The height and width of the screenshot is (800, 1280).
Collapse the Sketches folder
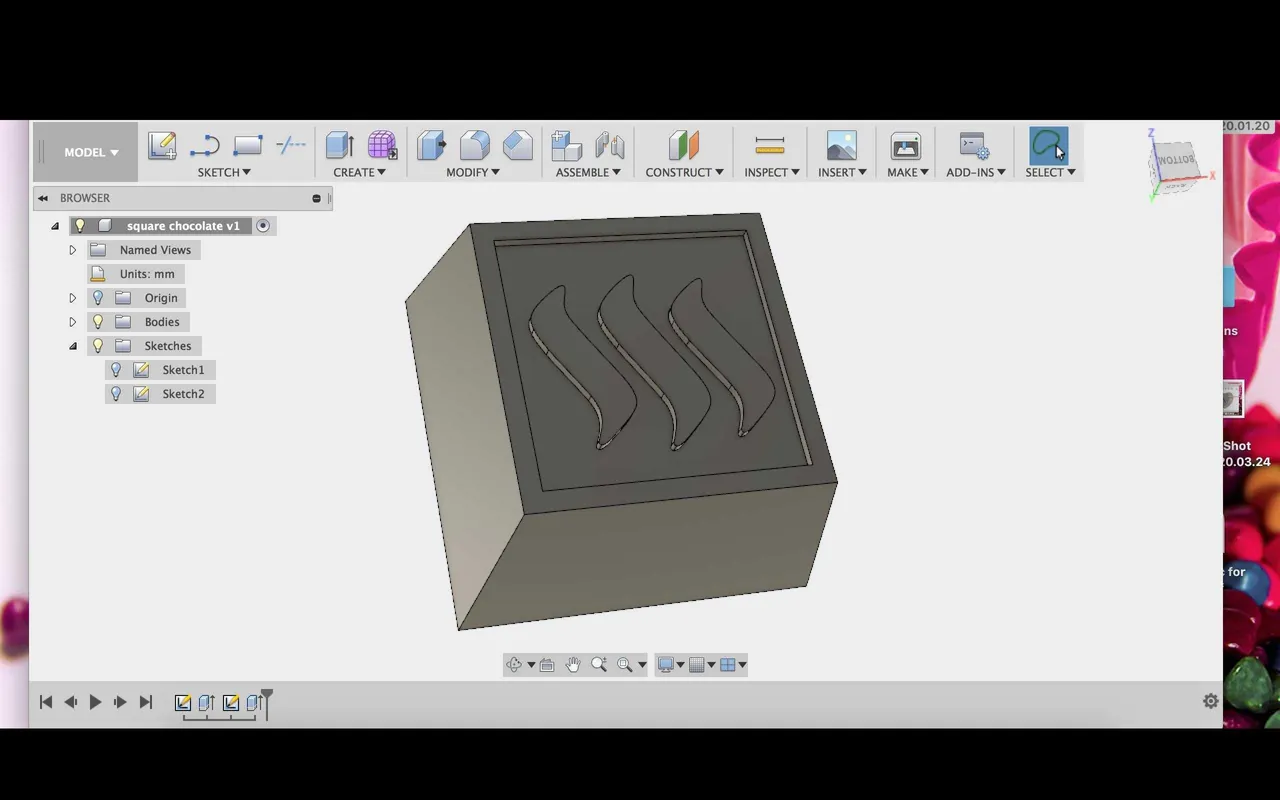pos(73,346)
